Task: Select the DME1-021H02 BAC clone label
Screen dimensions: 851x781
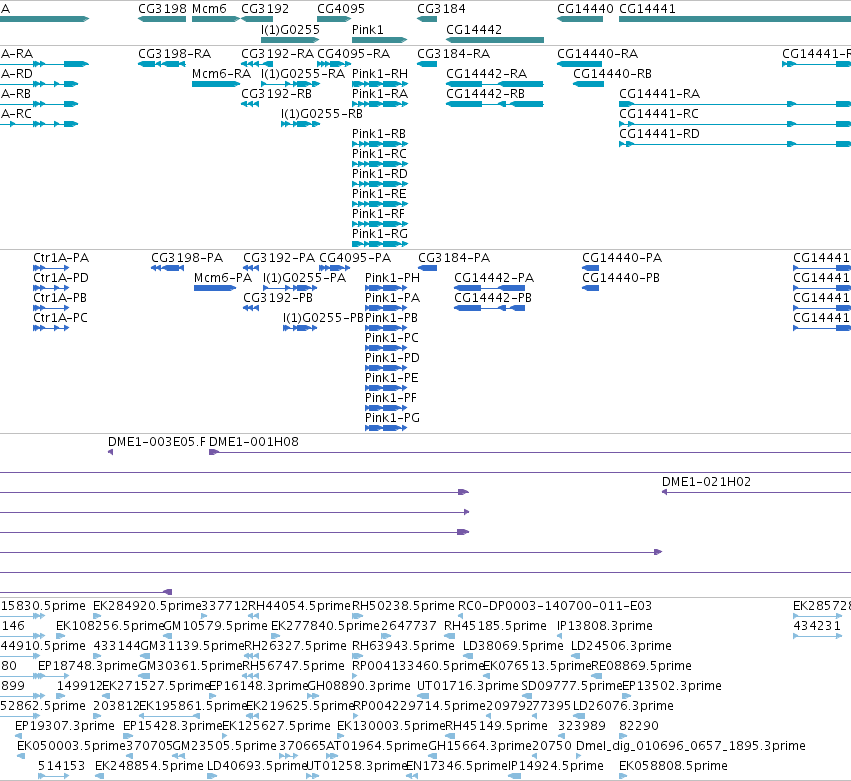Action: (x=707, y=482)
